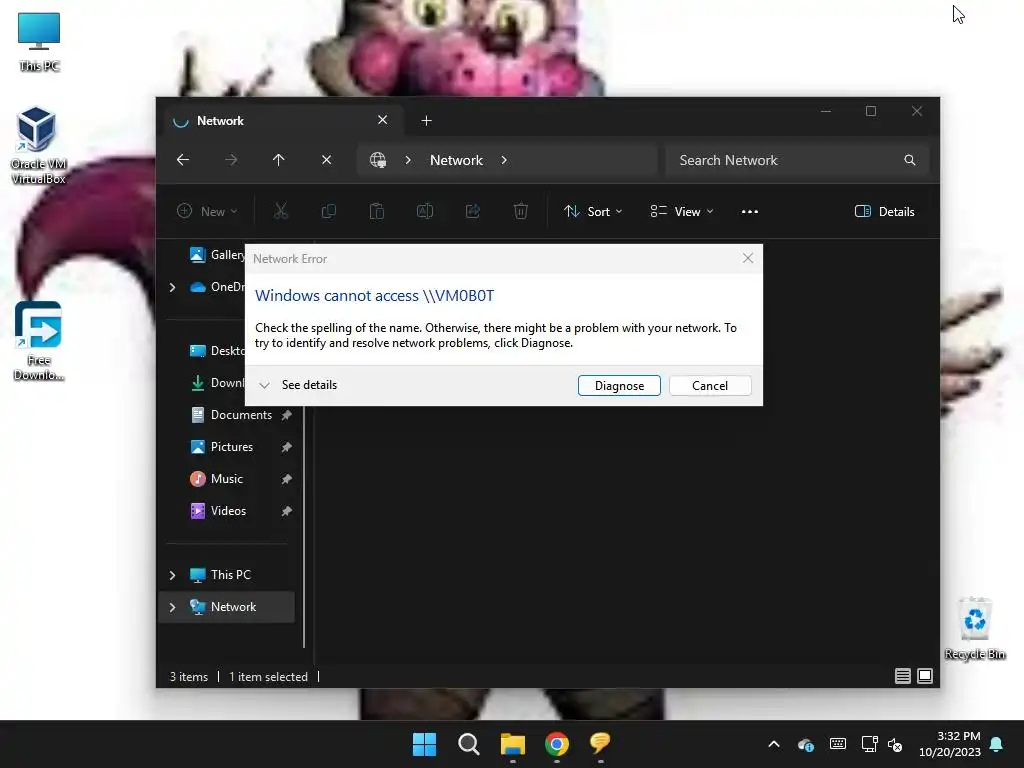Cancel the Network Error dialog
This screenshot has width=1024, height=768.
click(x=709, y=385)
